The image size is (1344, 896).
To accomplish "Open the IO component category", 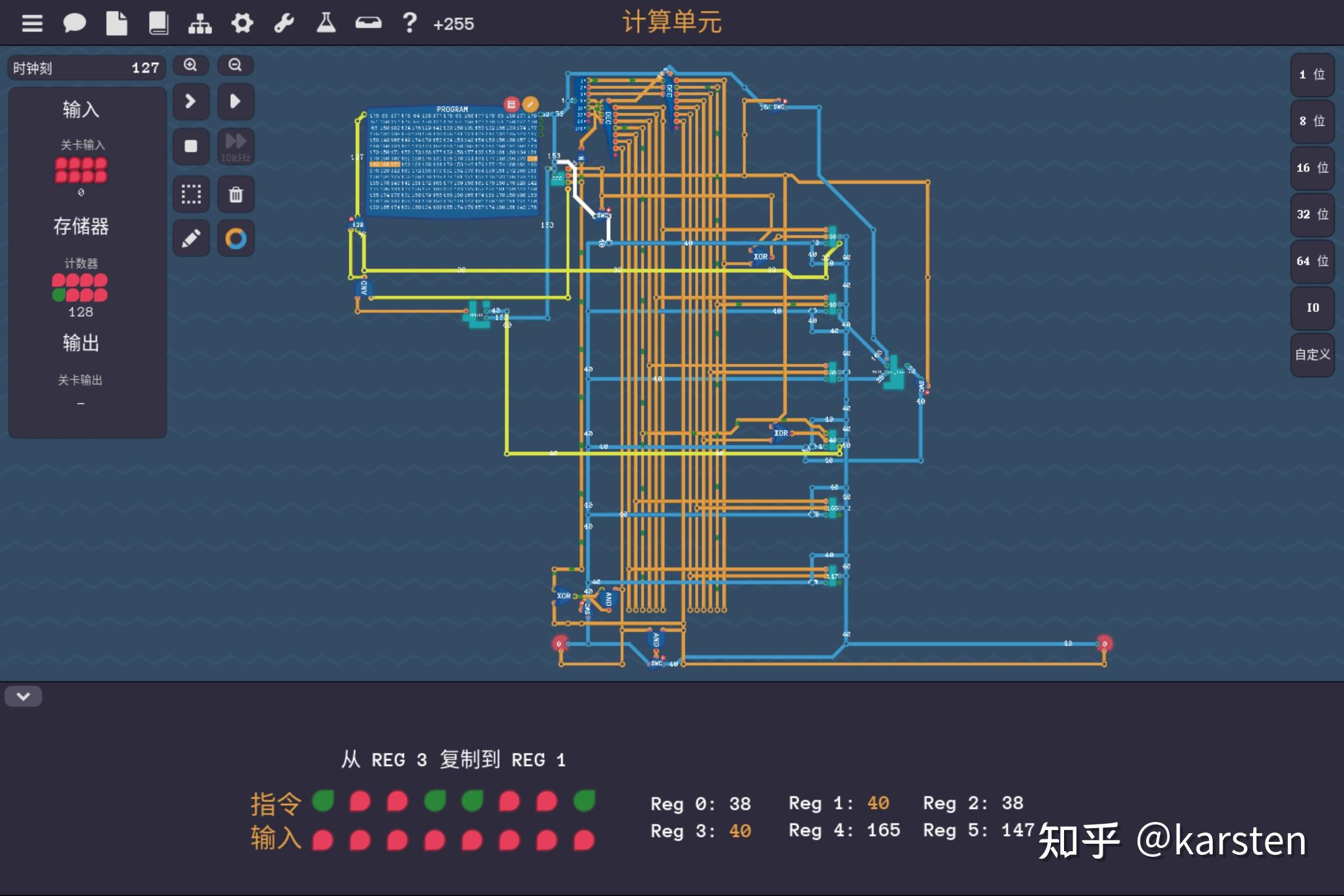I will coord(1312,308).
